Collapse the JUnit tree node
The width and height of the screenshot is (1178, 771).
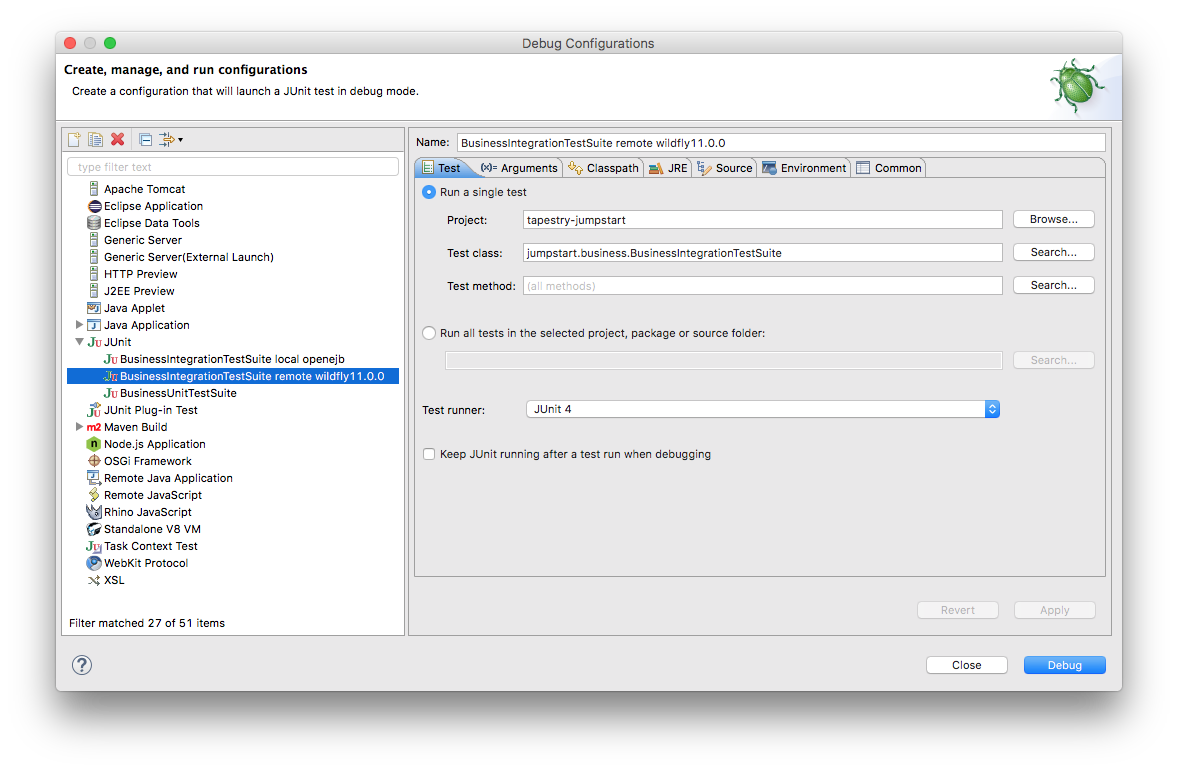pos(80,342)
